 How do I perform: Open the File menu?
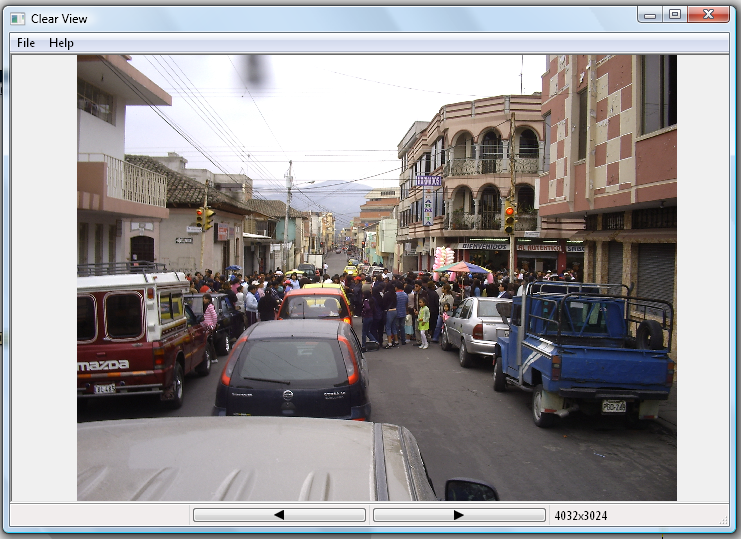26,43
